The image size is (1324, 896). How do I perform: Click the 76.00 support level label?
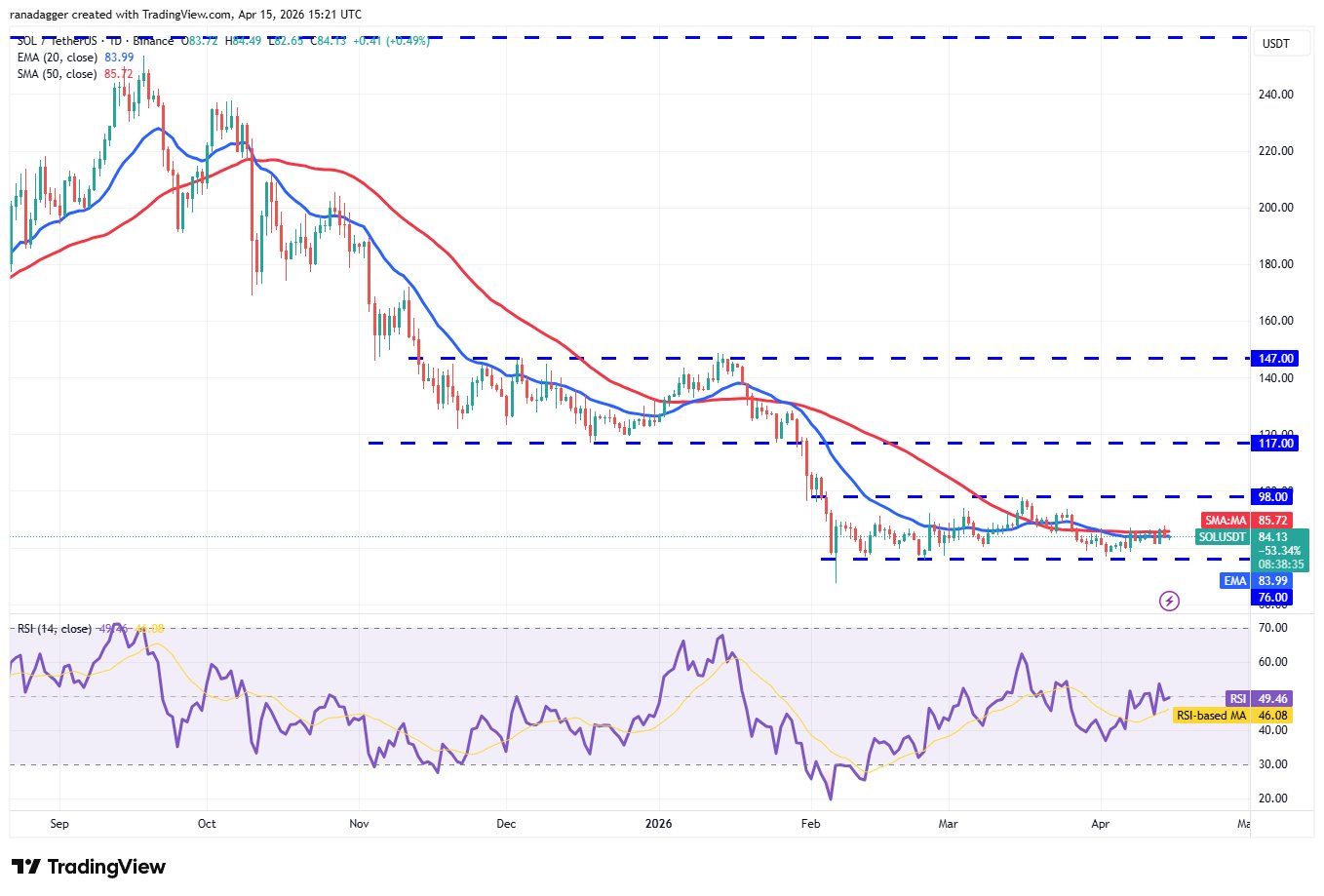point(1273,598)
